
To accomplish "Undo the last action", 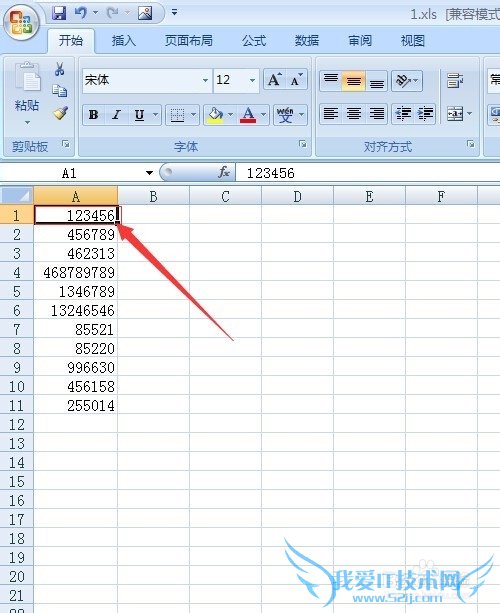I will tap(81, 13).
